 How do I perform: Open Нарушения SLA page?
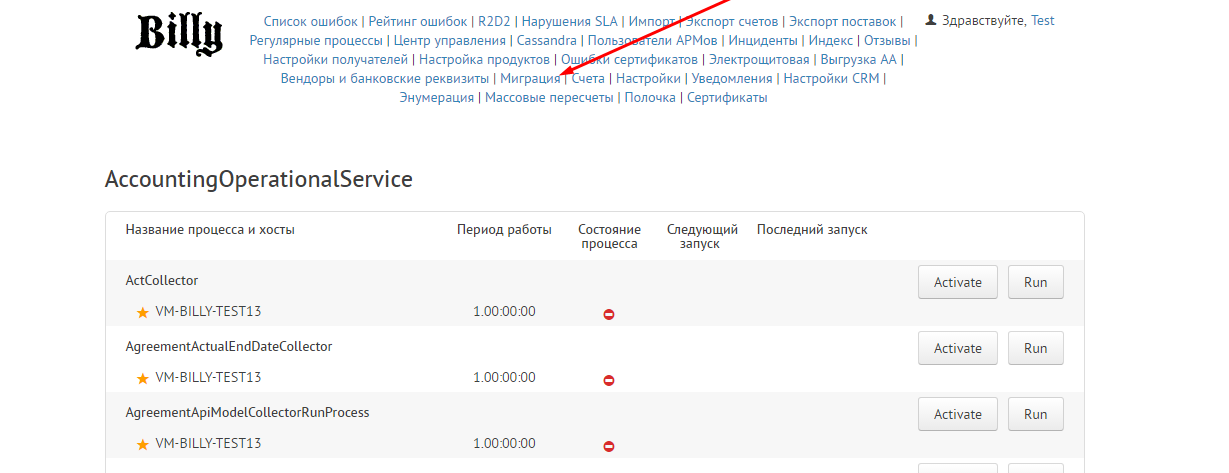[x=570, y=21]
